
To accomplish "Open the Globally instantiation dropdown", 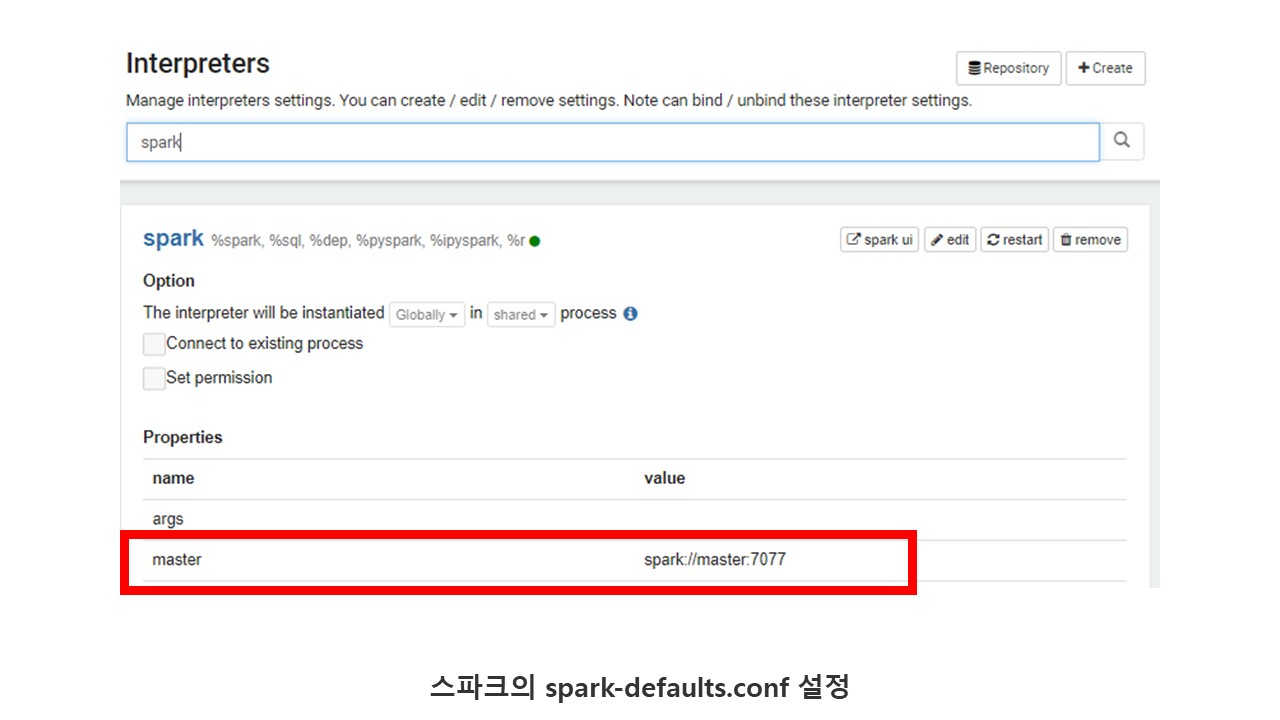I will (x=427, y=314).
